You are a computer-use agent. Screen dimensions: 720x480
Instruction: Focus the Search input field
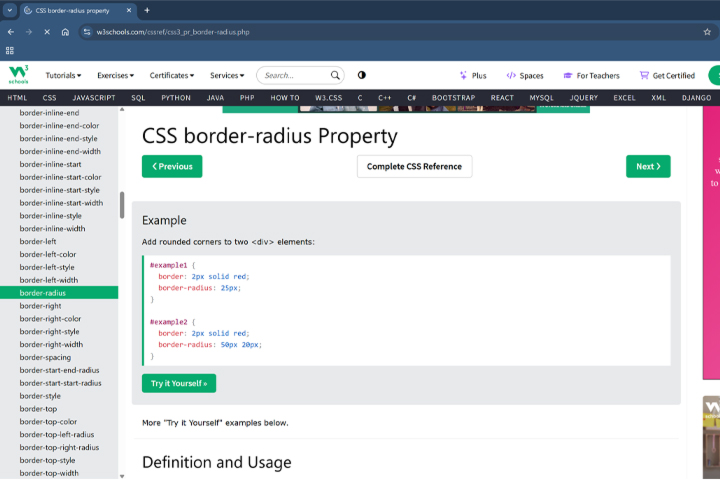(x=294, y=75)
